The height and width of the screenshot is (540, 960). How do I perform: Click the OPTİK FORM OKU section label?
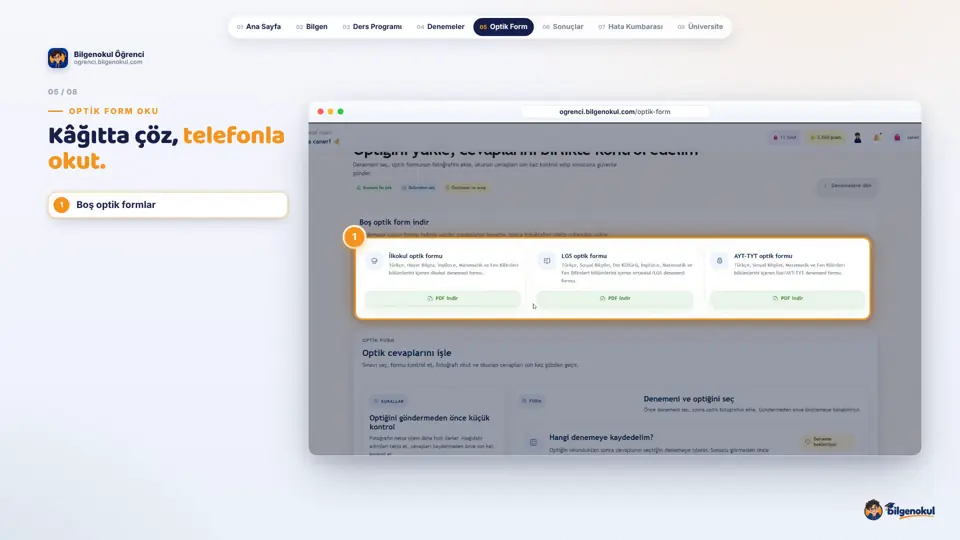(x=114, y=111)
